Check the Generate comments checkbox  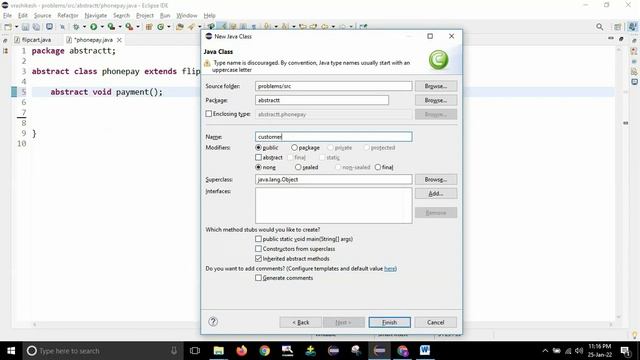coord(258,278)
